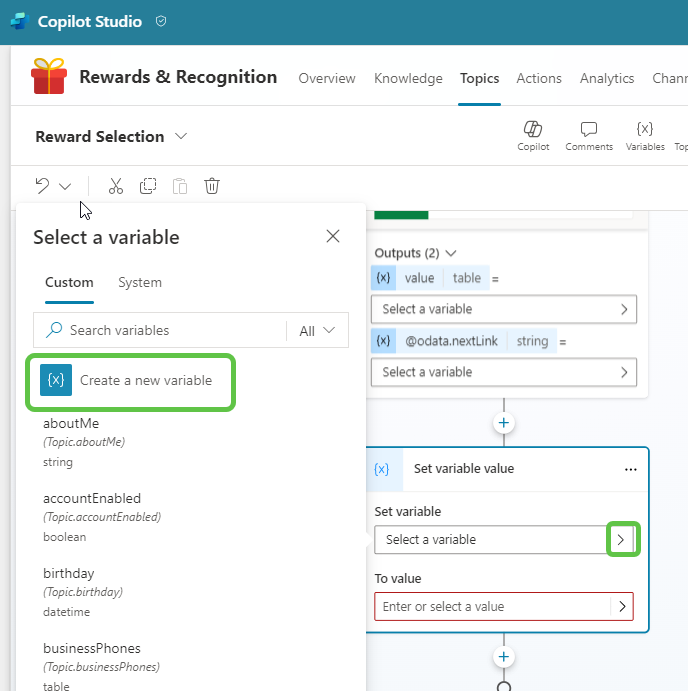Viewport: 688px width, 691px height.
Task: Click the Copy icon in toolbar
Action: pos(148,185)
